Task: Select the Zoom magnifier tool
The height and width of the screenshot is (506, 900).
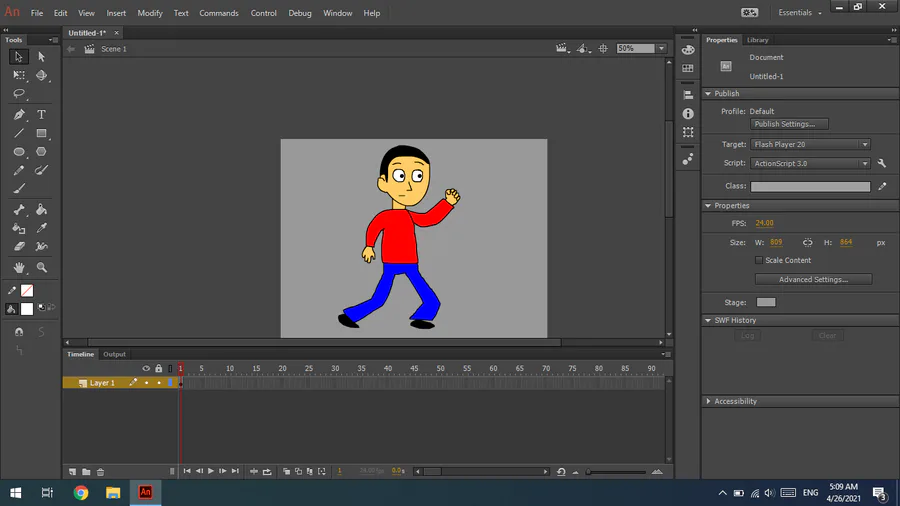Action: (x=41, y=268)
